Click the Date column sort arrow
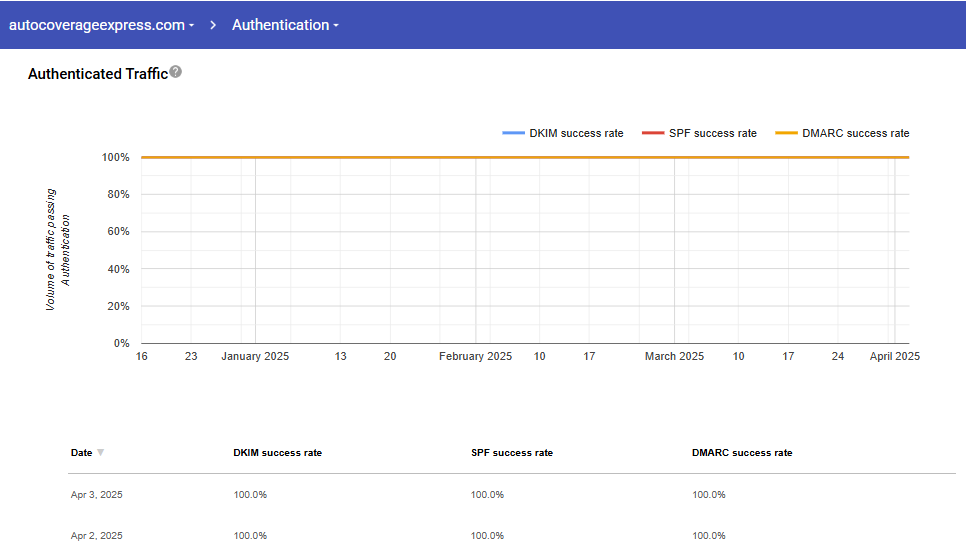This screenshot has width=966, height=555. pyautogui.click(x=100, y=453)
